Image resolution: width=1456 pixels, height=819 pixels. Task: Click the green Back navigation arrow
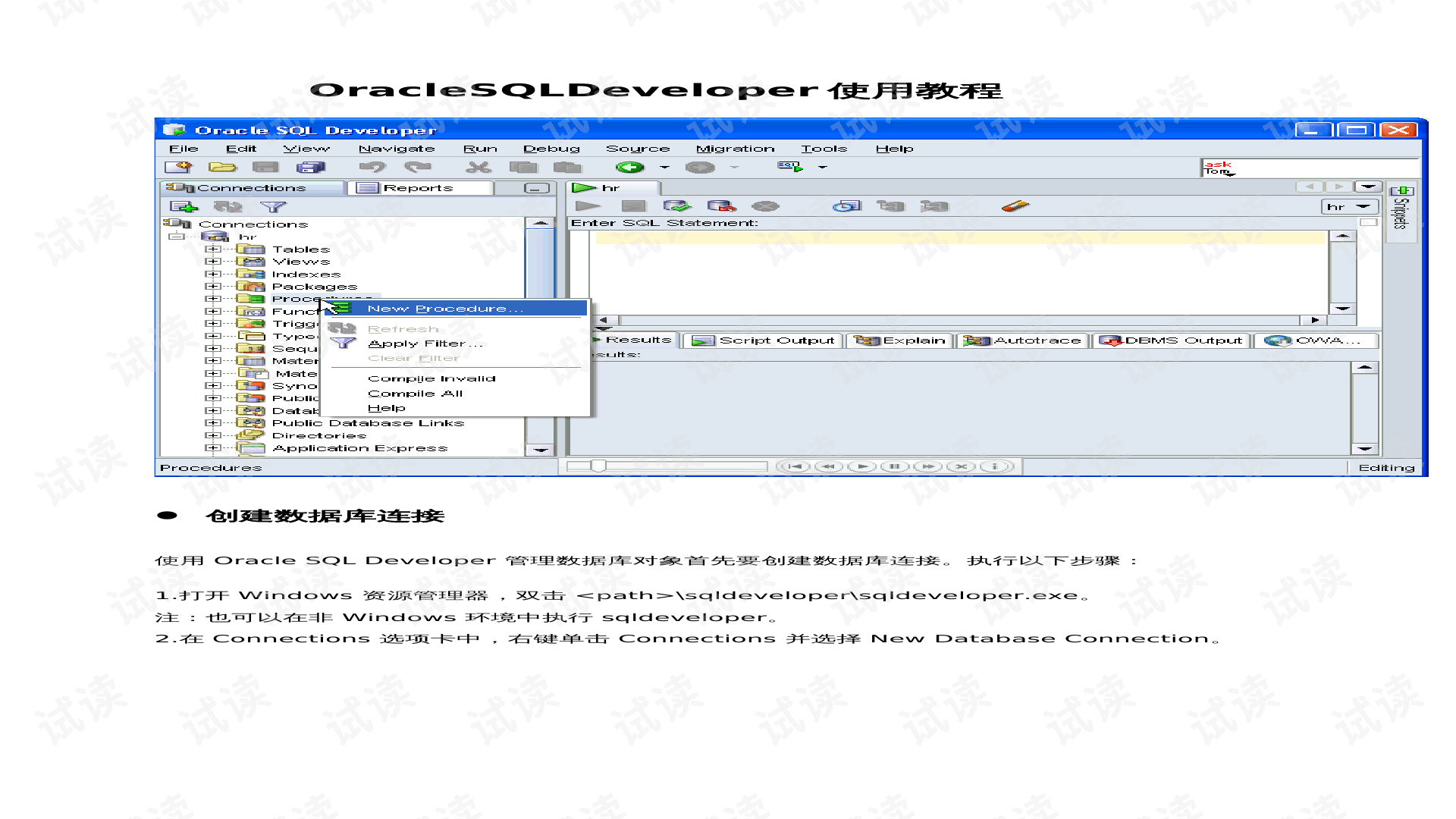(629, 167)
